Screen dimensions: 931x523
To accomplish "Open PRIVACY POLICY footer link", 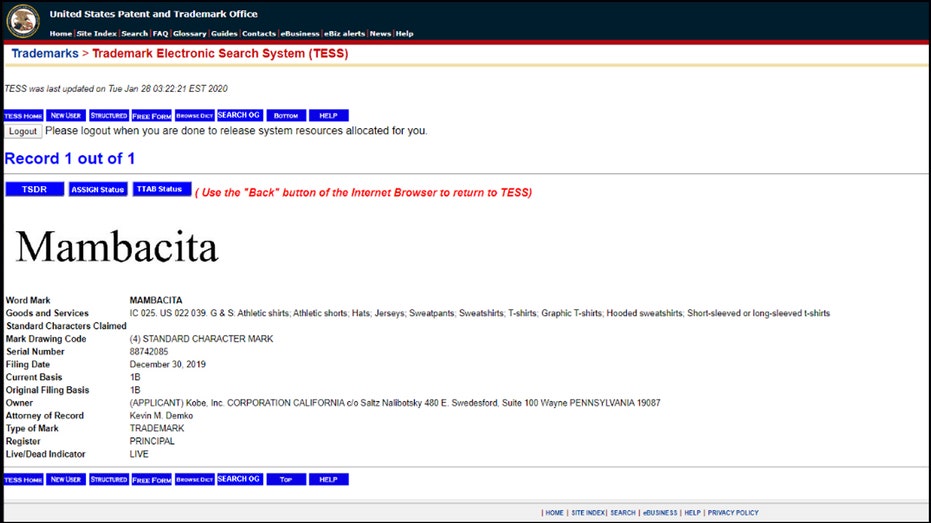I will 733,513.
